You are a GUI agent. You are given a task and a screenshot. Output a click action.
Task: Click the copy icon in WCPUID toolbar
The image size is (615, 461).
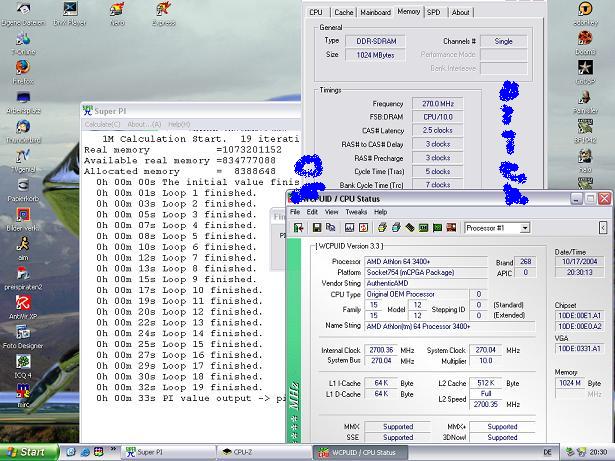(331, 228)
